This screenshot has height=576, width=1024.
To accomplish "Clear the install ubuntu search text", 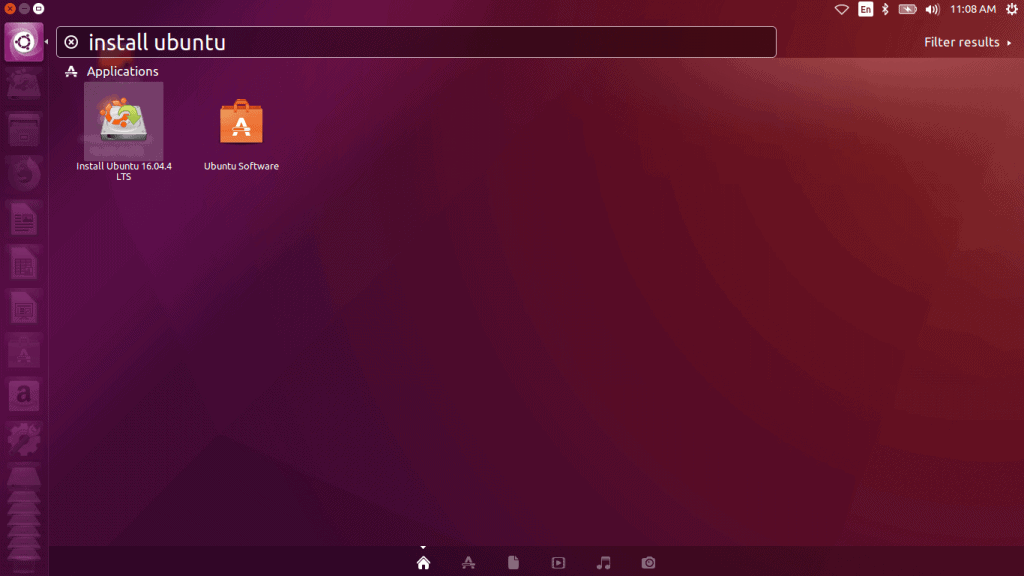I will pyautogui.click(x=70, y=42).
